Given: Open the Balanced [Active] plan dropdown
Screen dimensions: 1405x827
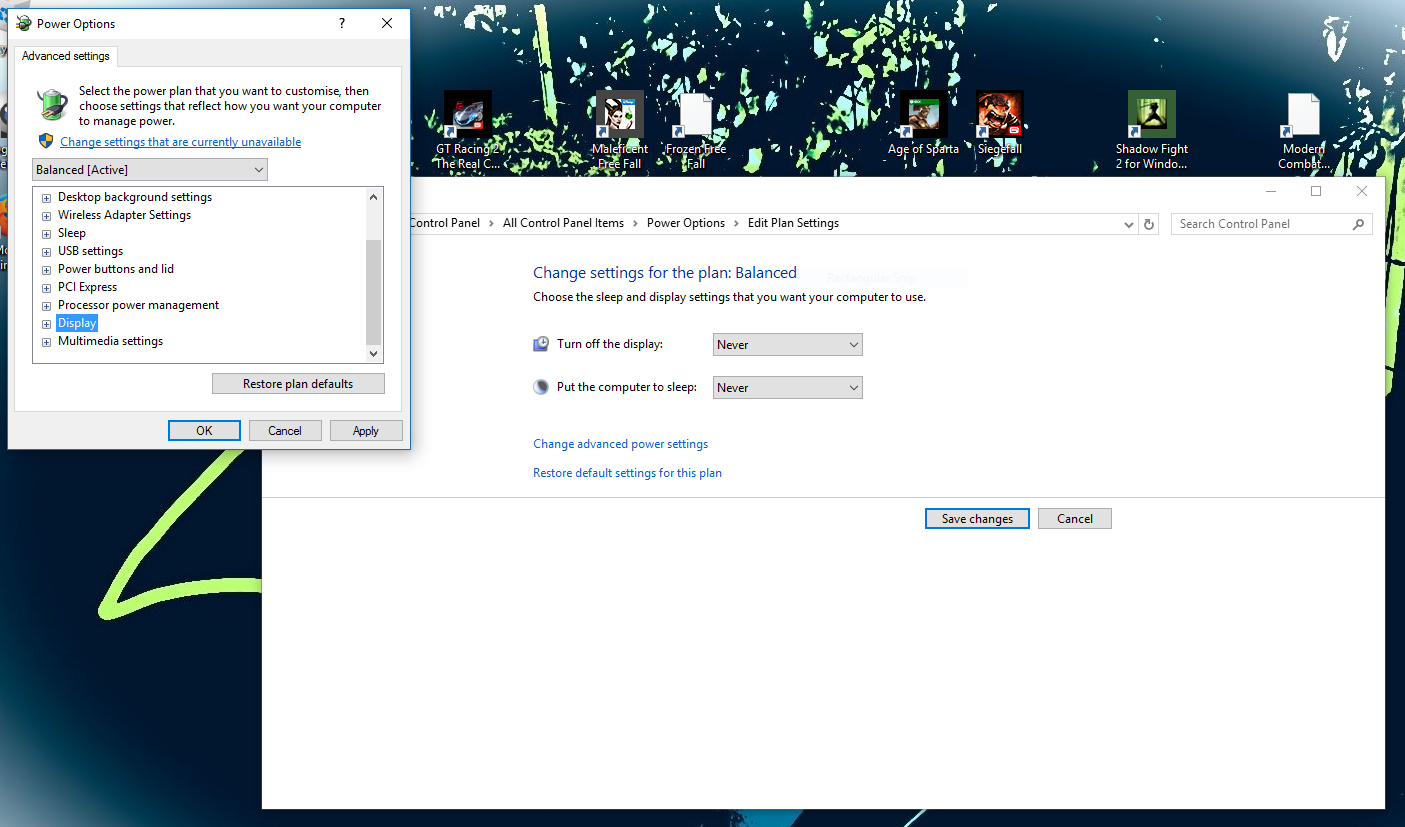Looking at the screenshot, I should point(150,170).
